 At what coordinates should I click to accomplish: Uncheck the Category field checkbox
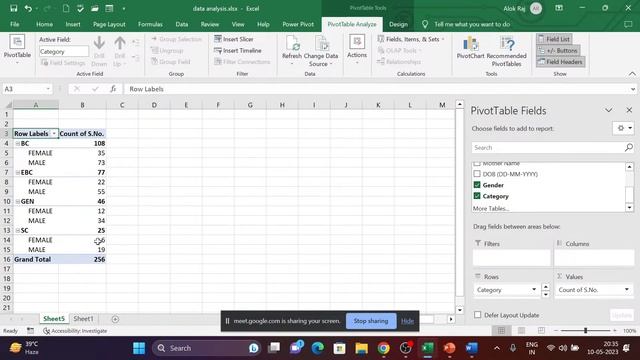[477, 196]
